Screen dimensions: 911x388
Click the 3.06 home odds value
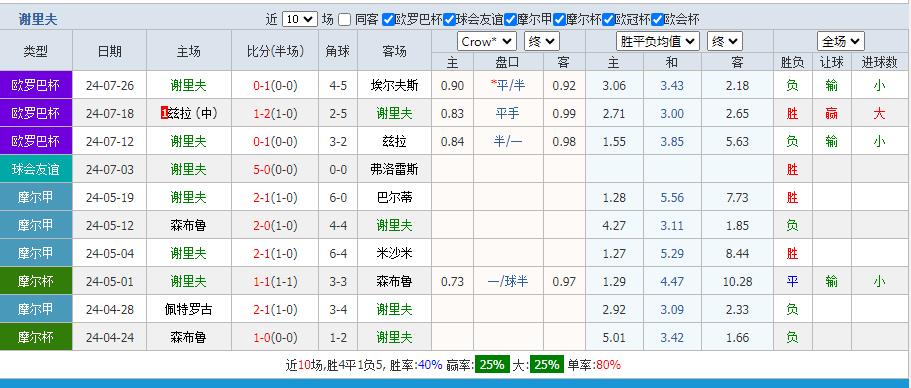(615, 86)
